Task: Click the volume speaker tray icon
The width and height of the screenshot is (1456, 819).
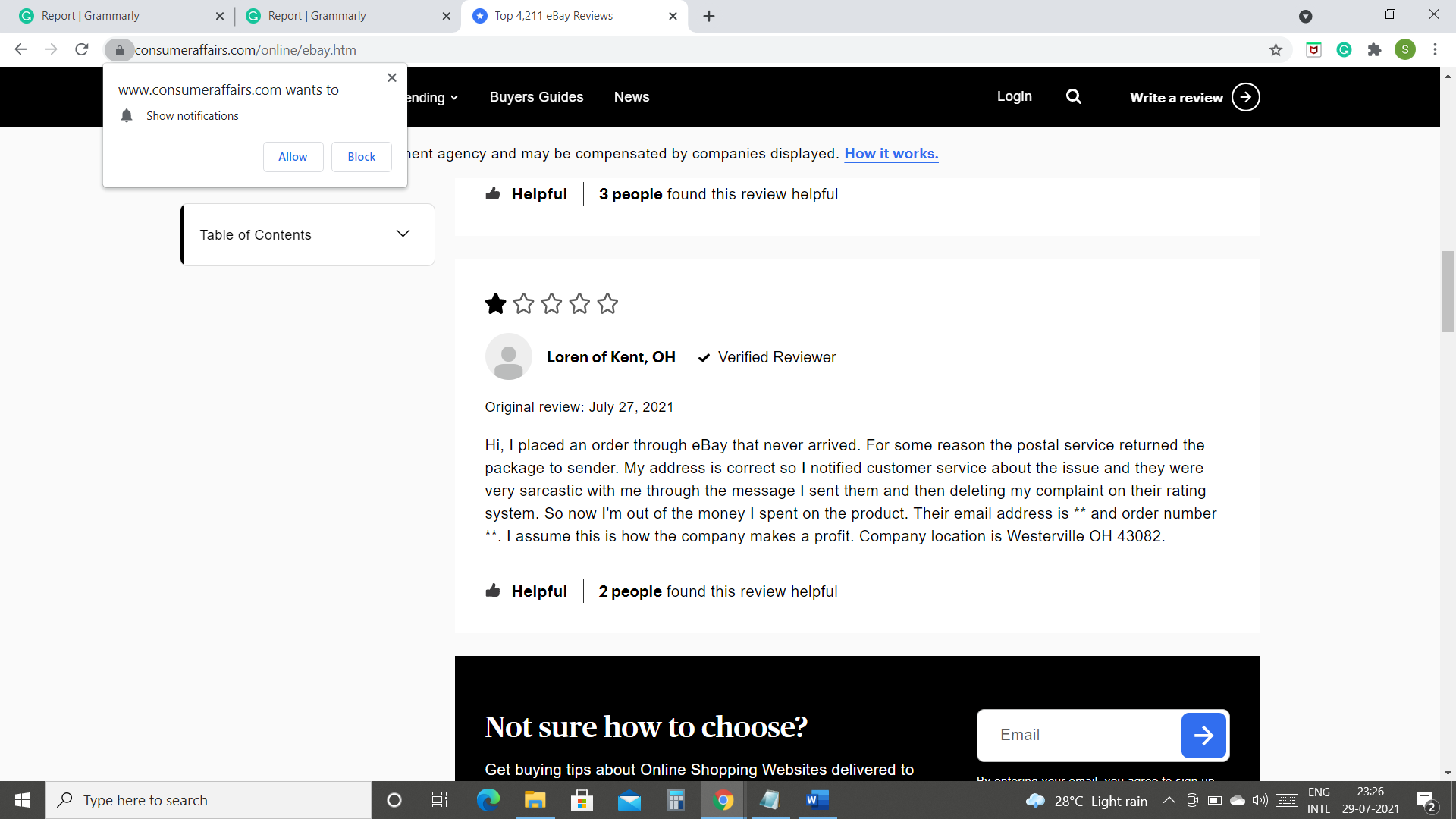Action: pos(1260,800)
